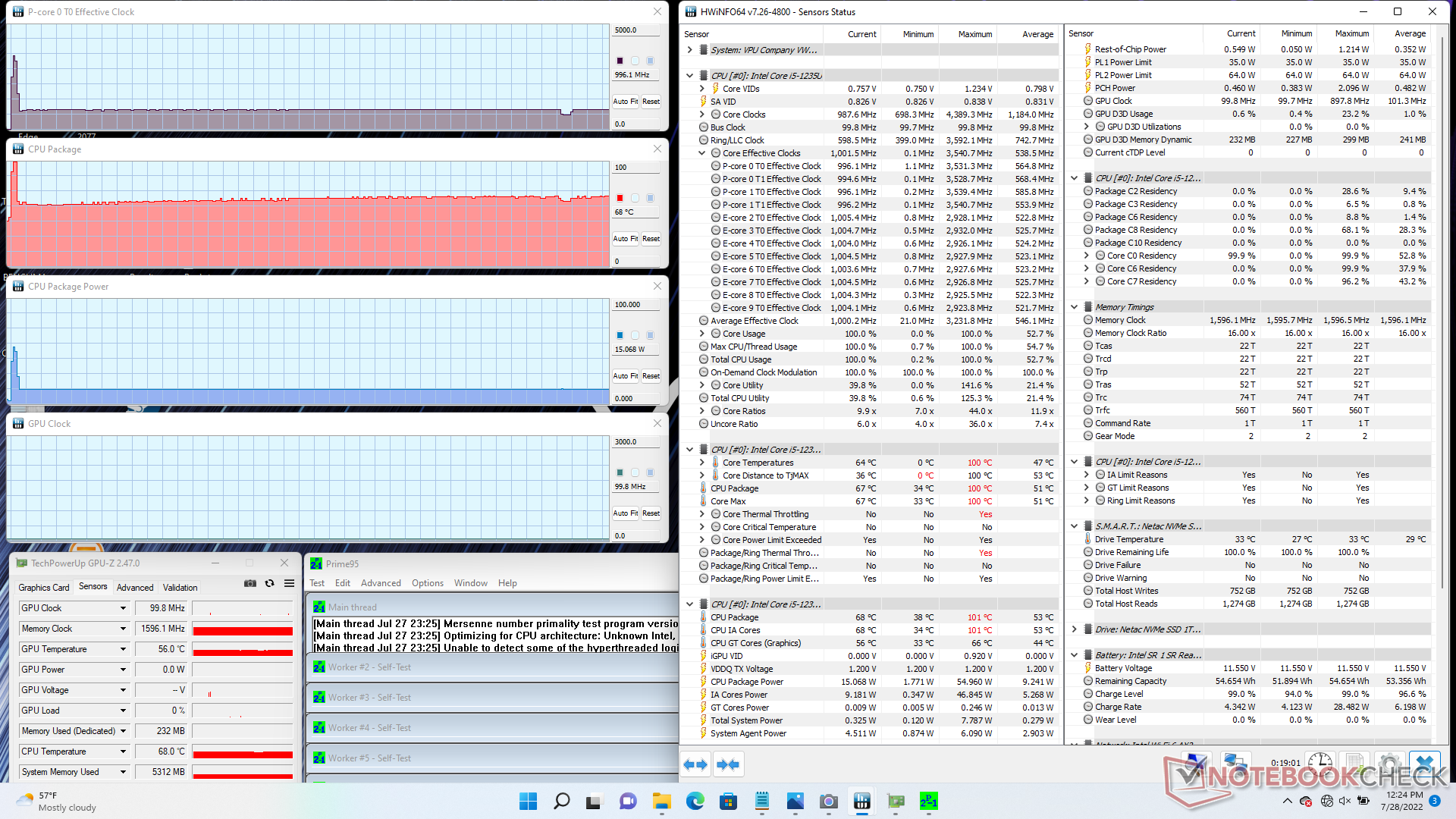Switch to Prime95 taskbar icon
The height and width of the screenshot is (819, 1456).
point(928,801)
